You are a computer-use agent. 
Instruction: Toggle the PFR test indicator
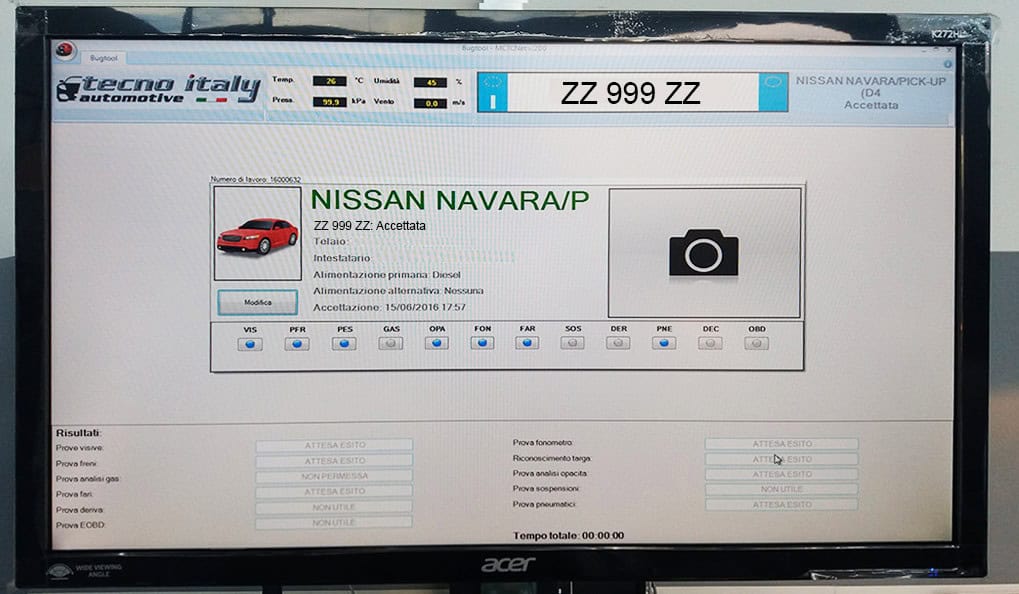(297, 344)
